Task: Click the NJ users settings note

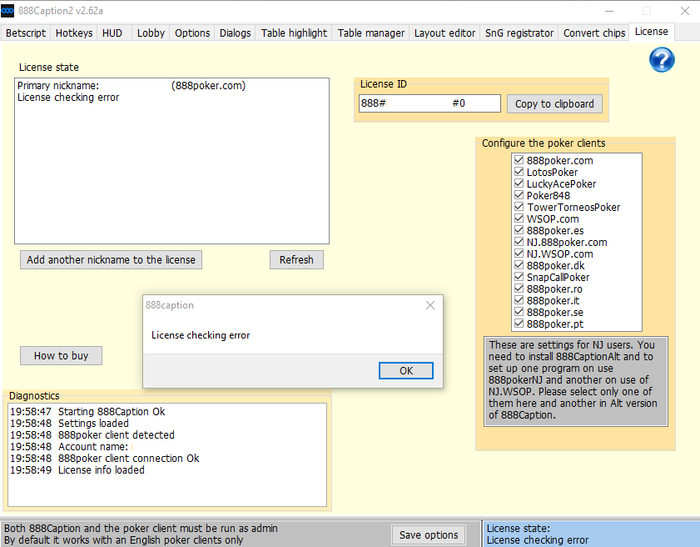Action: point(576,381)
